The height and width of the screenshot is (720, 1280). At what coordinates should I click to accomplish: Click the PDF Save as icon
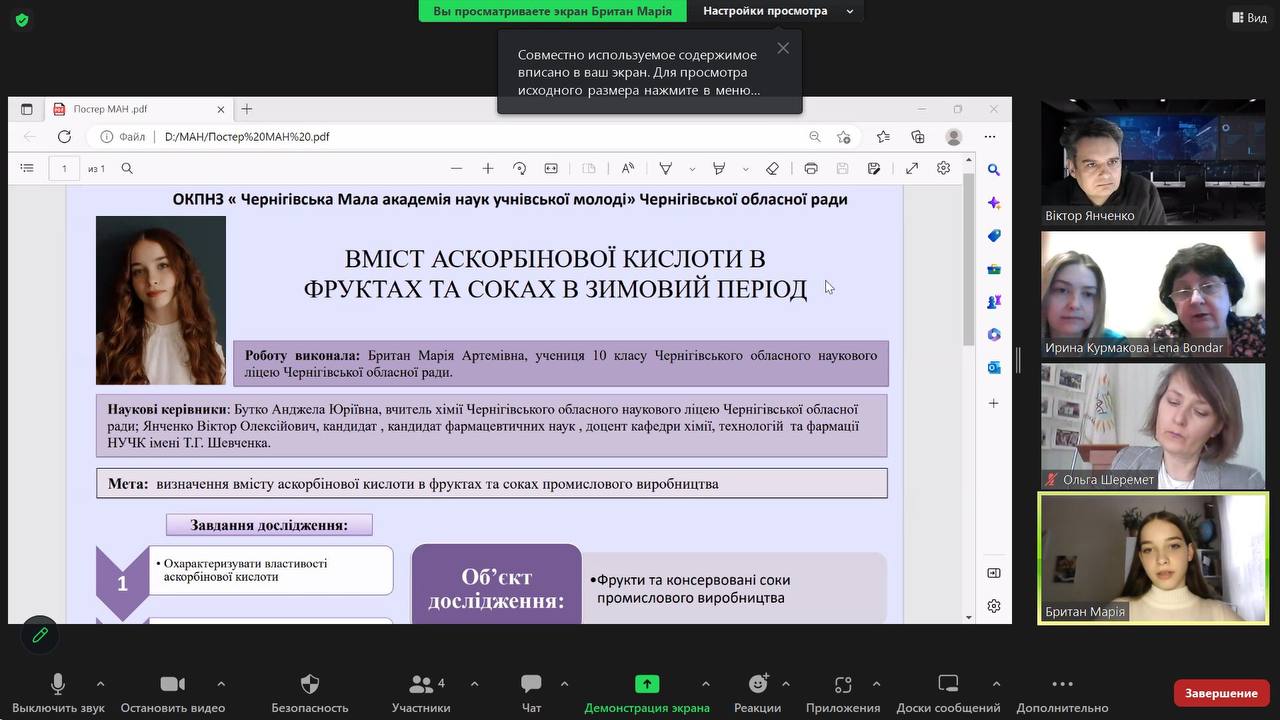coord(874,168)
